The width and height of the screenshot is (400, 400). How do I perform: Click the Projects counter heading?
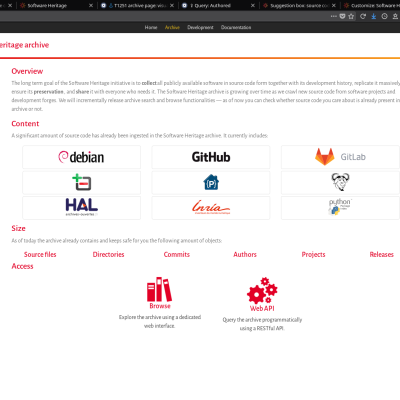(313, 254)
